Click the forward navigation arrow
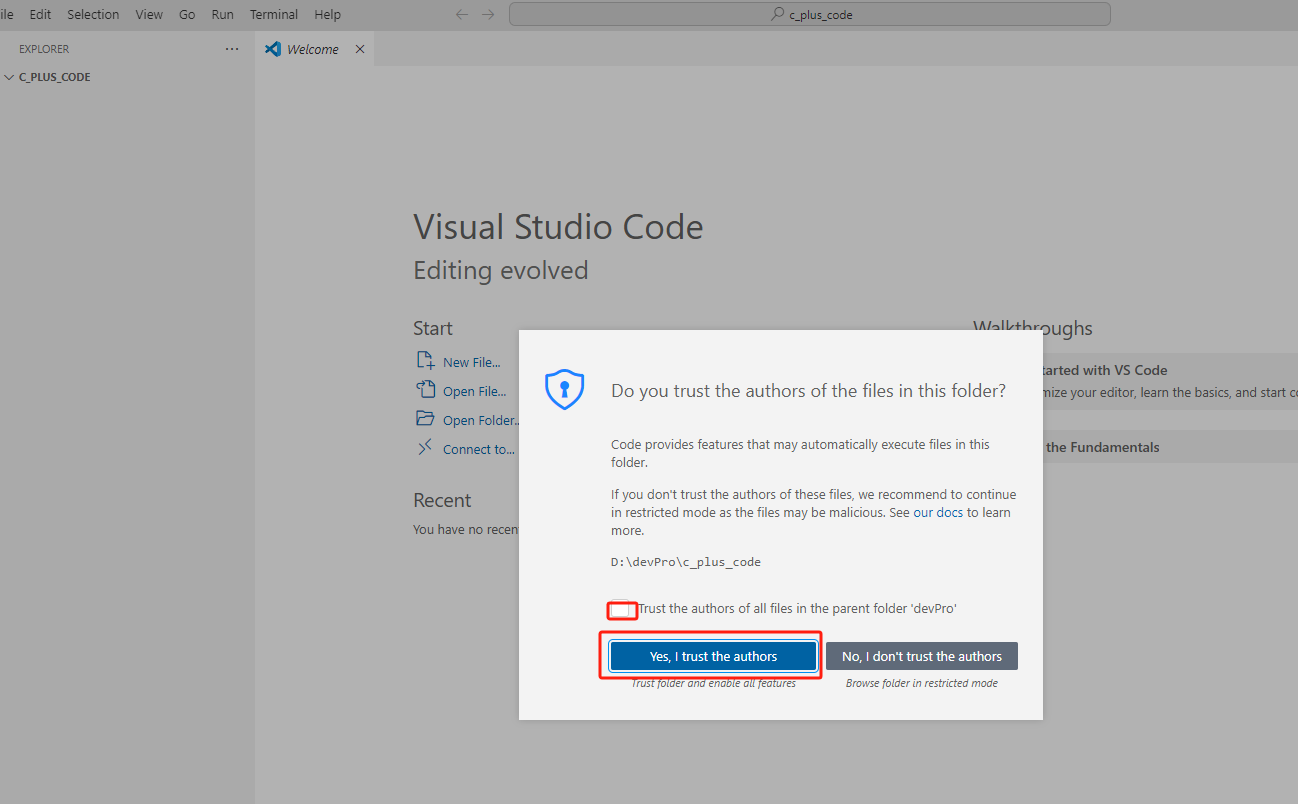Image resolution: width=1298 pixels, height=804 pixels. (488, 14)
